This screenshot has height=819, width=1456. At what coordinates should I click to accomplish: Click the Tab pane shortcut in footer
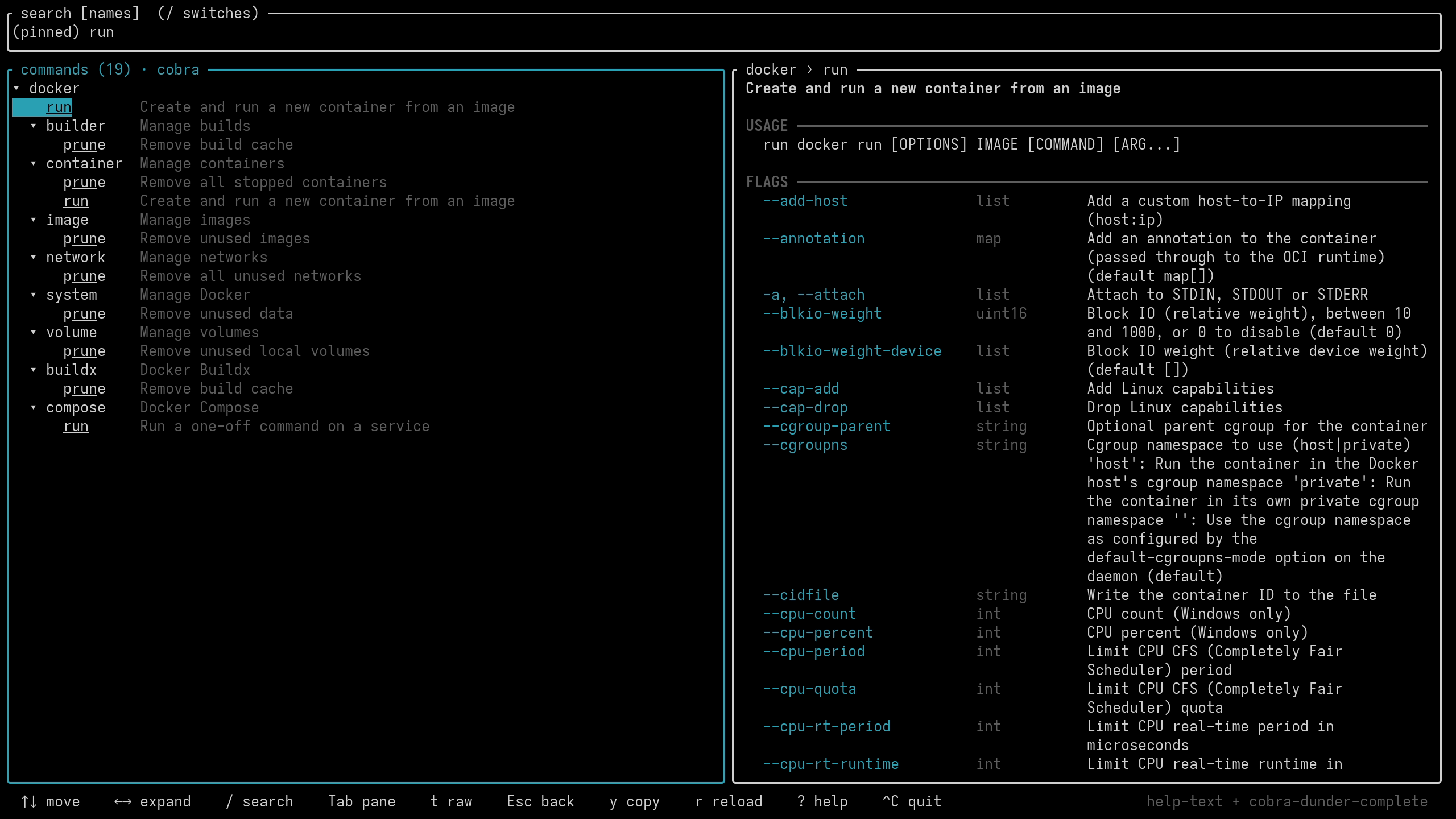pyautogui.click(x=362, y=802)
